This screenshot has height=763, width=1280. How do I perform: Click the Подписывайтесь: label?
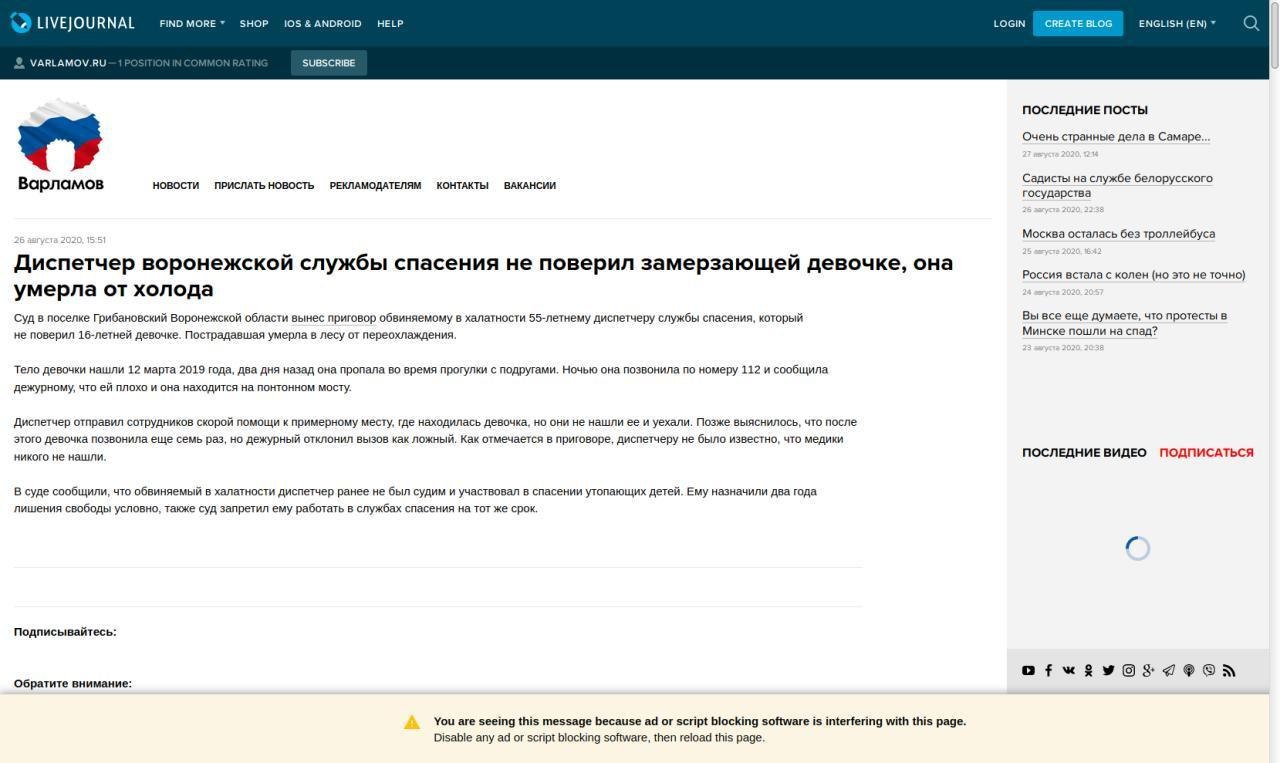(x=65, y=632)
